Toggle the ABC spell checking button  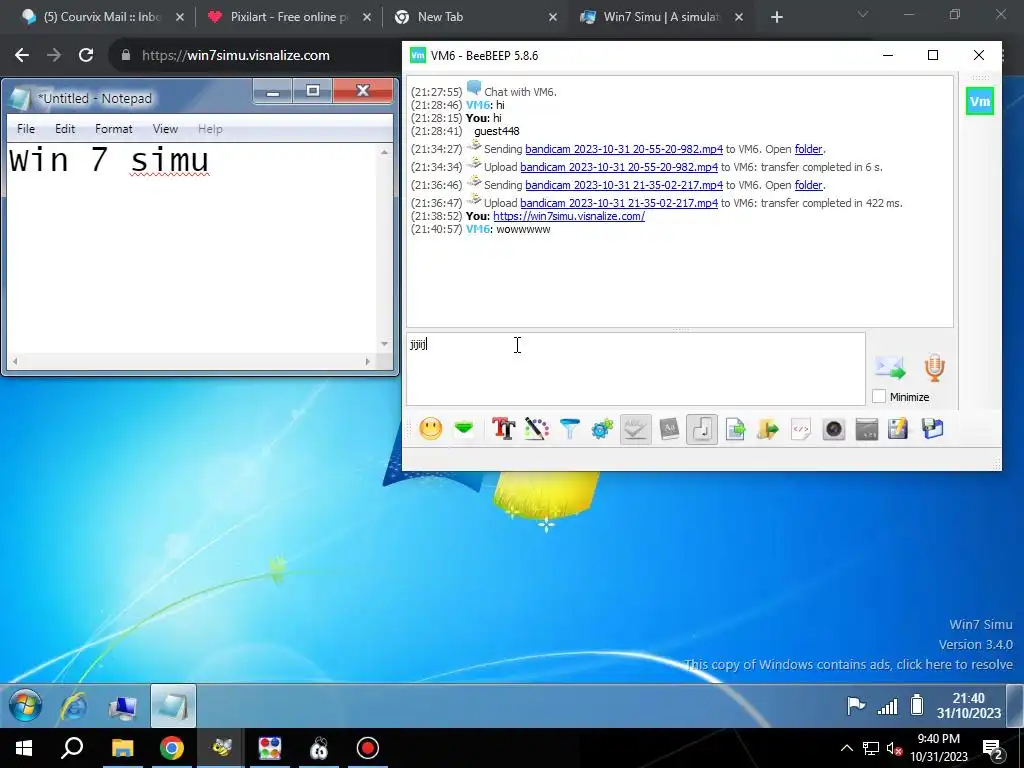pyautogui.click(x=635, y=429)
